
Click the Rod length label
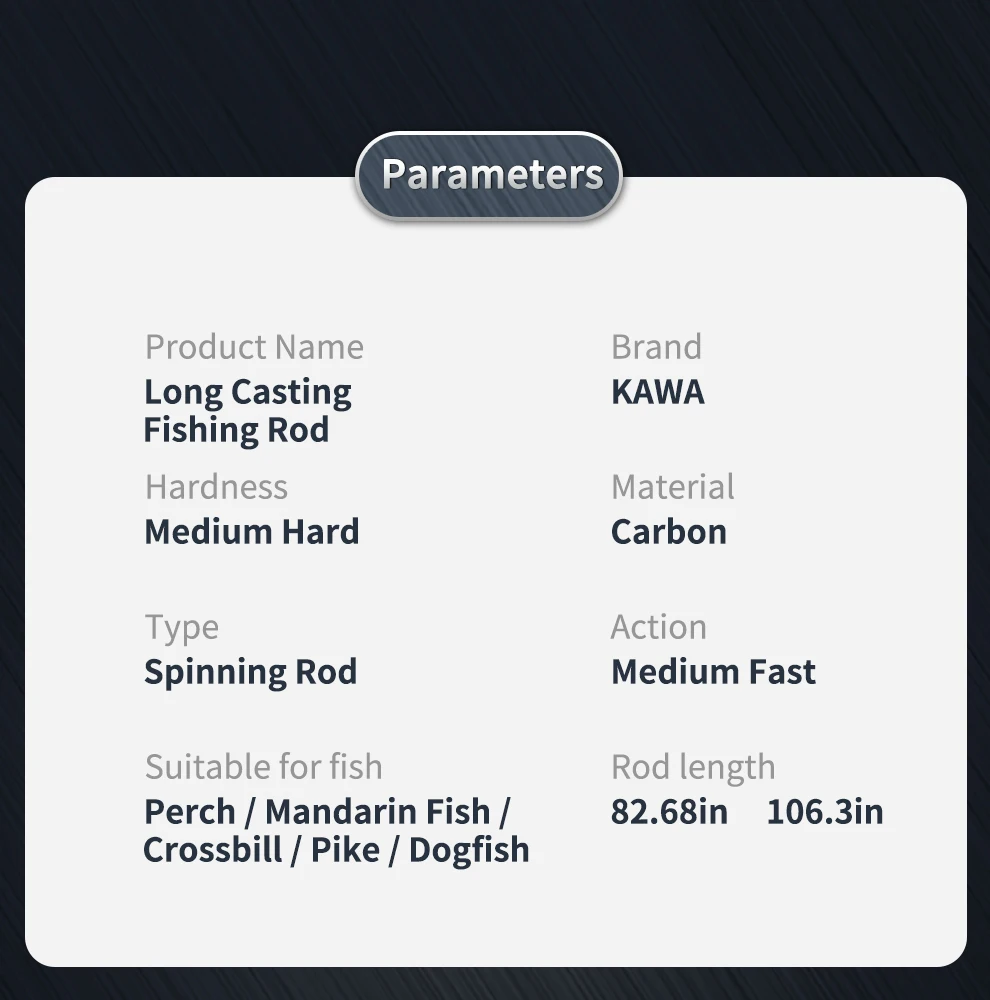click(692, 767)
